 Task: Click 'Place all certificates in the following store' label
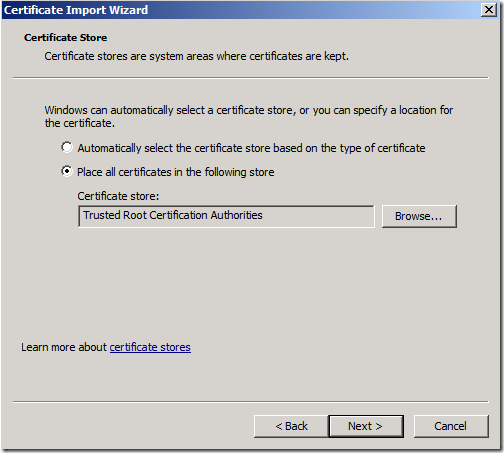pyautogui.click(x=176, y=172)
